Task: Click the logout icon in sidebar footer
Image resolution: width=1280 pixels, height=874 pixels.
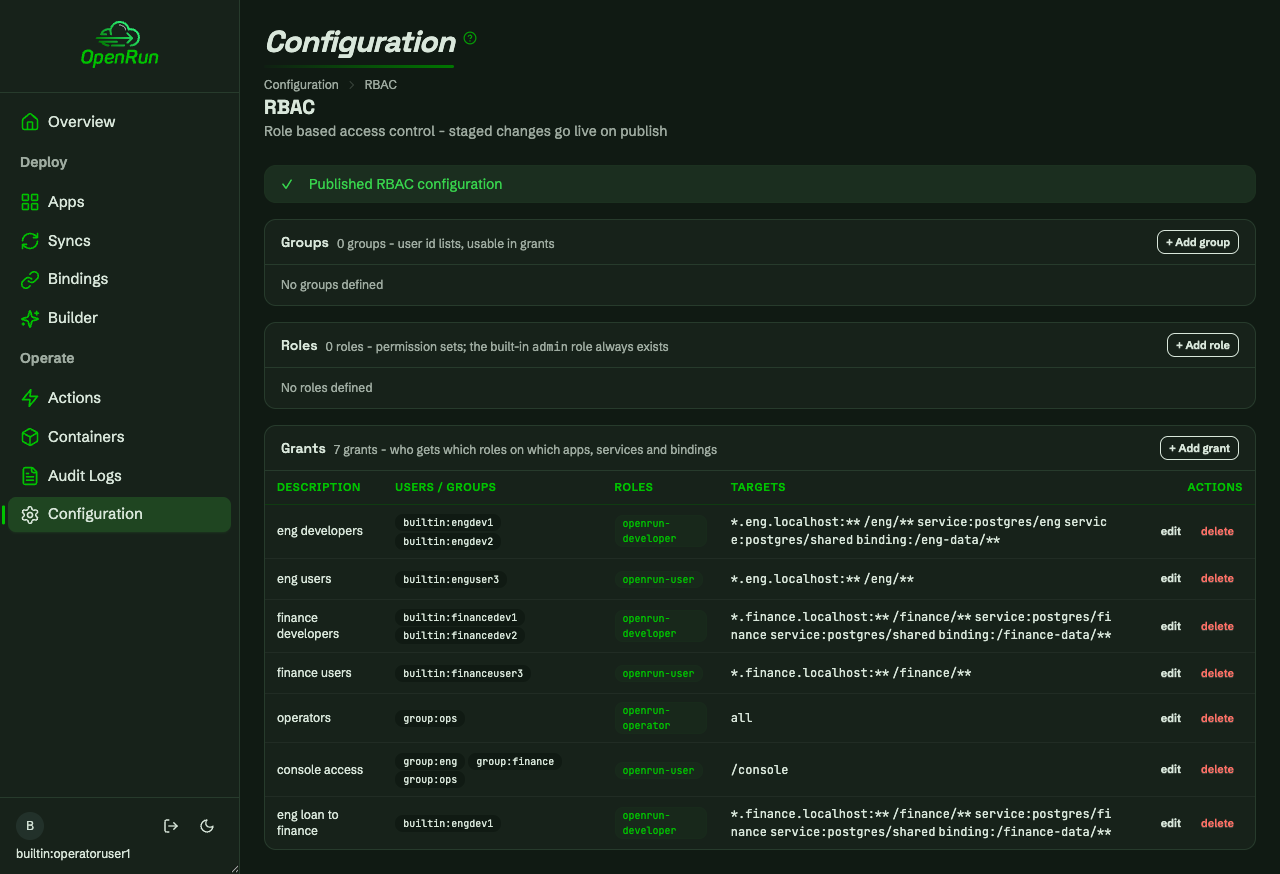Action: (171, 826)
